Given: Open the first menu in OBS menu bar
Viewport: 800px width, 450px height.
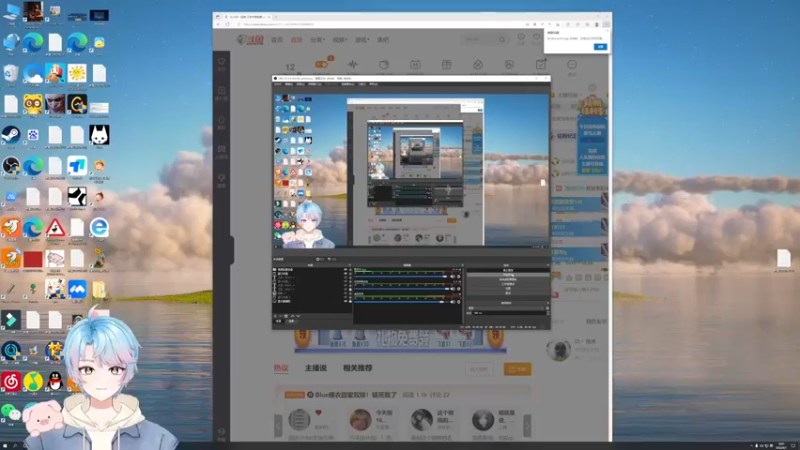Looking at the screenshot, I should pyautogui.click(x=278, y=84).
